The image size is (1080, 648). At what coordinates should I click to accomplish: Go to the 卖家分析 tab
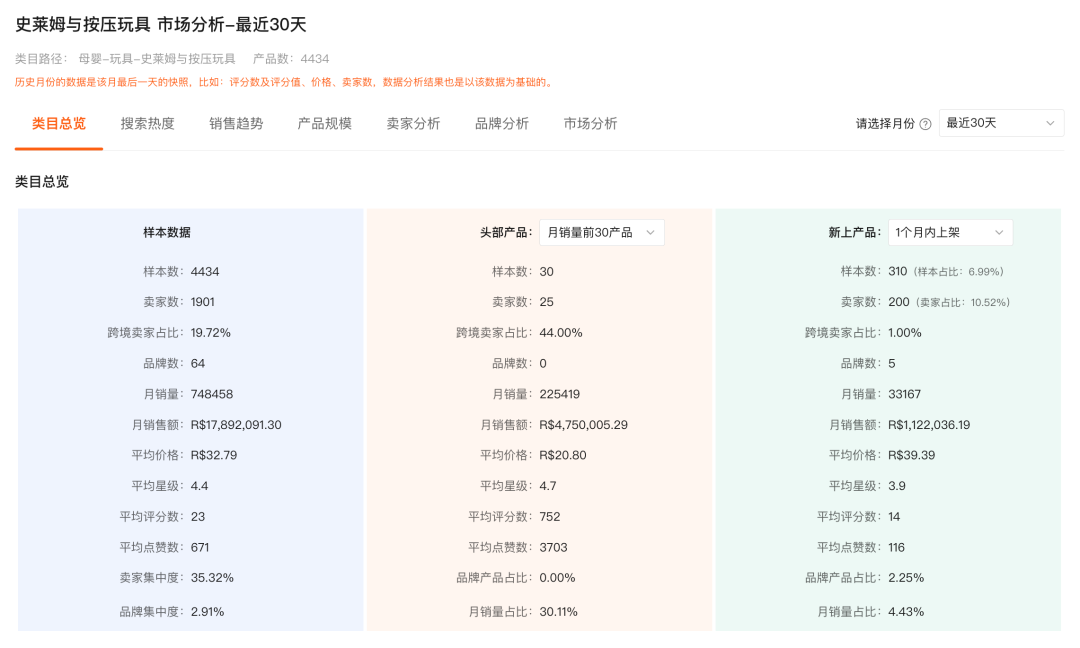point(413,124)
